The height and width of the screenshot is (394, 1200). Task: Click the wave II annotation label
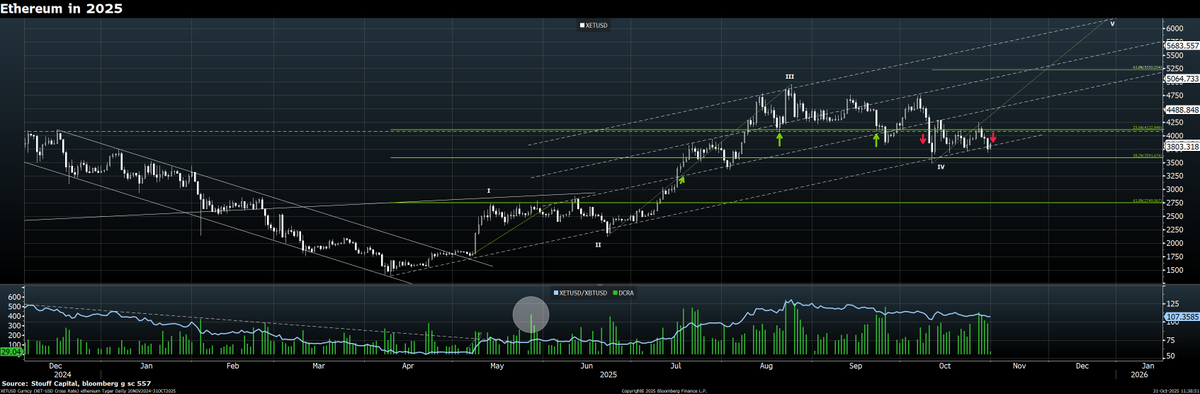click(x=598, y=244)
